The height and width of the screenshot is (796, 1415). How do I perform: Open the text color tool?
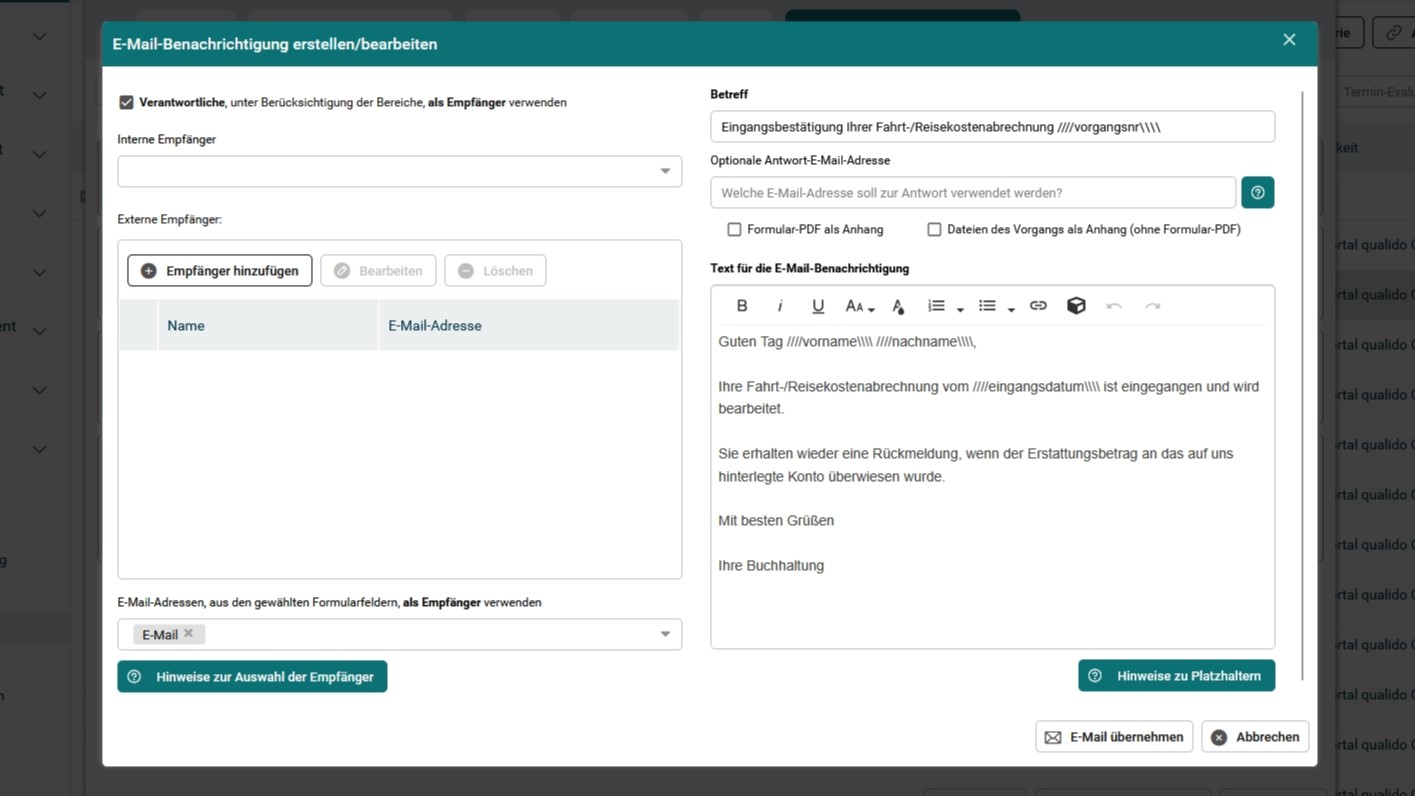pyautogui.click(x=898, y=306)
